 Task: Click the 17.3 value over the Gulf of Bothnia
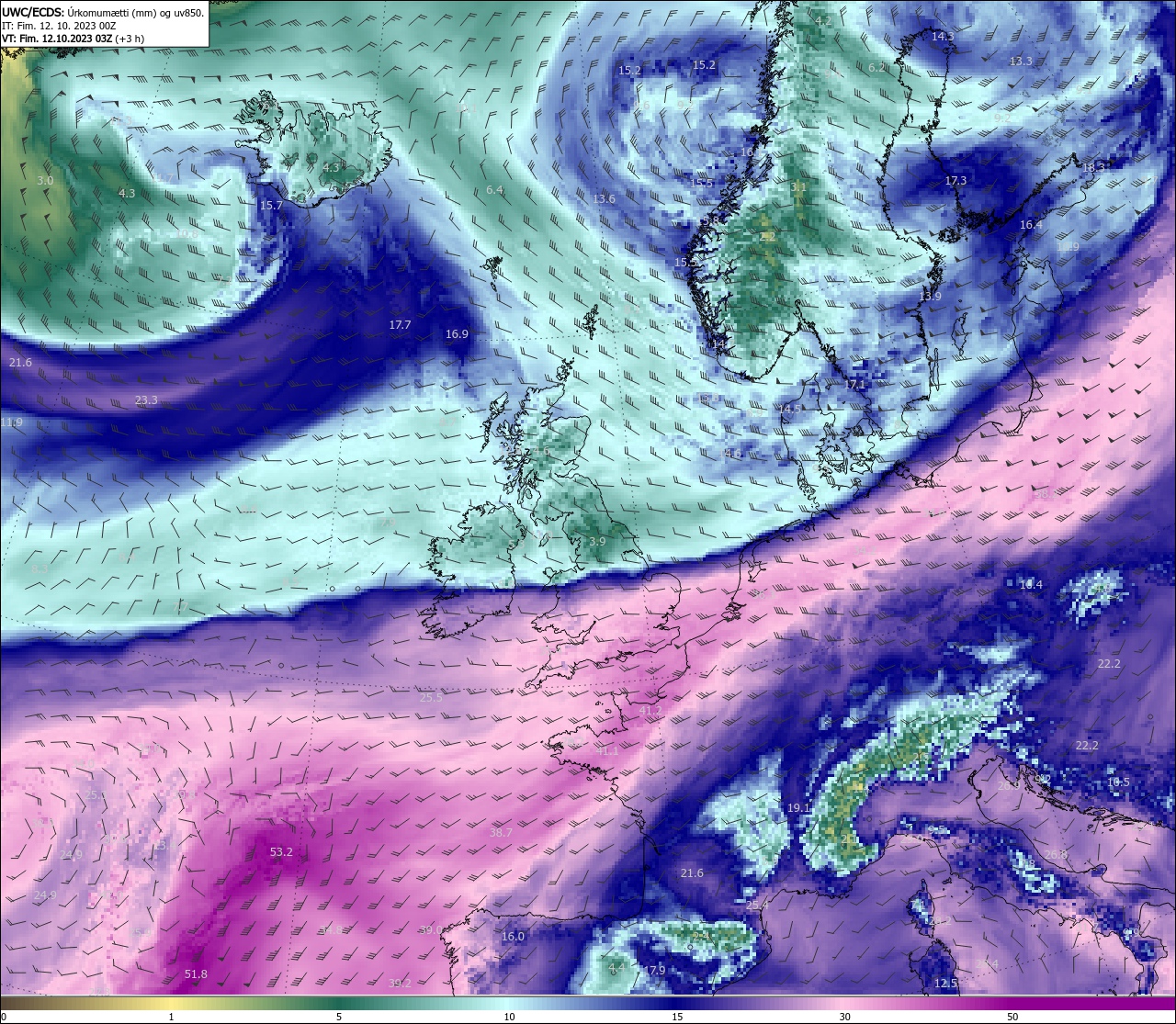[x=955, y=181]
